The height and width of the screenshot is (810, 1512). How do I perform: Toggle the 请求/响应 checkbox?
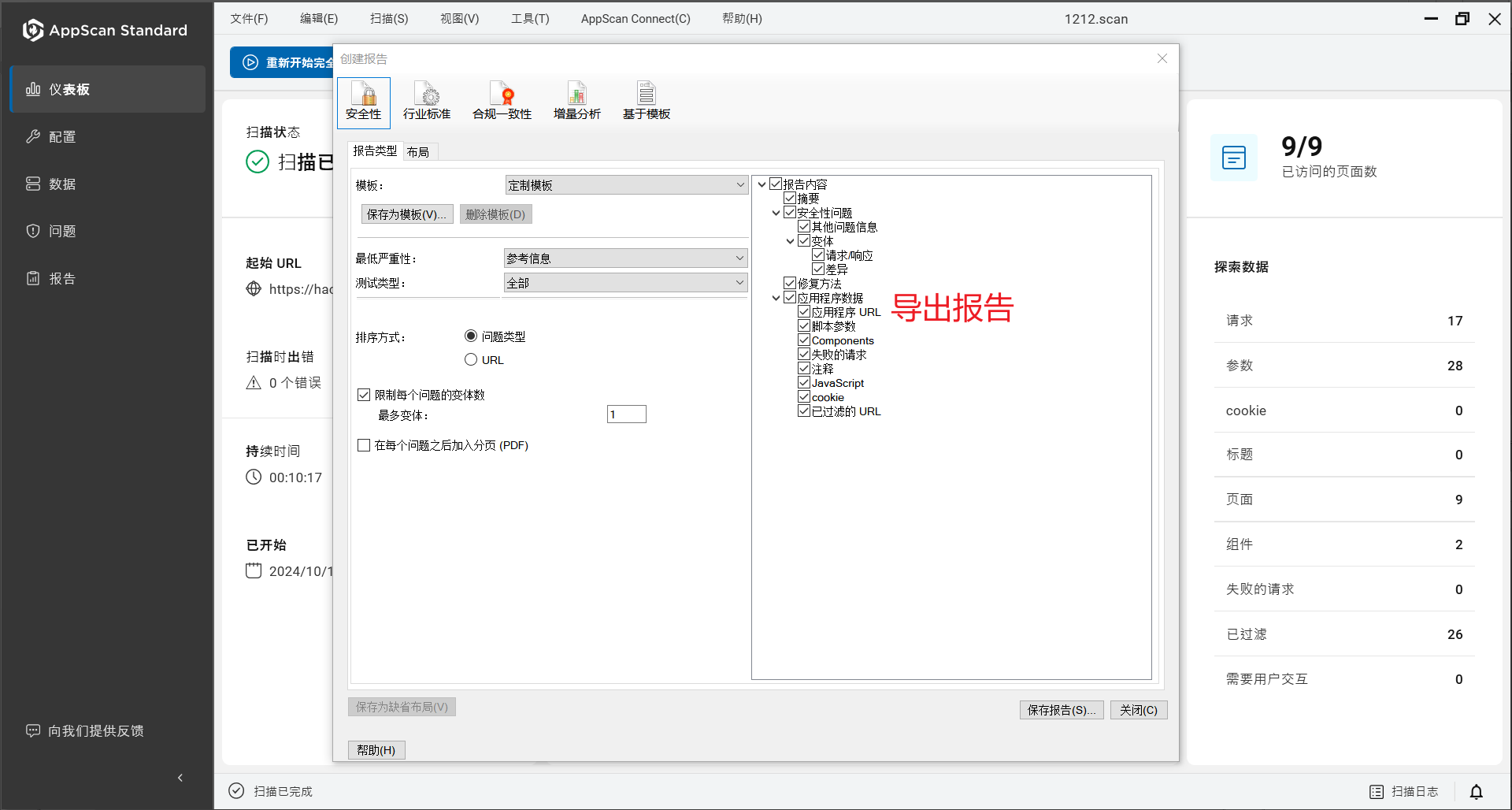tap(818, 255)
